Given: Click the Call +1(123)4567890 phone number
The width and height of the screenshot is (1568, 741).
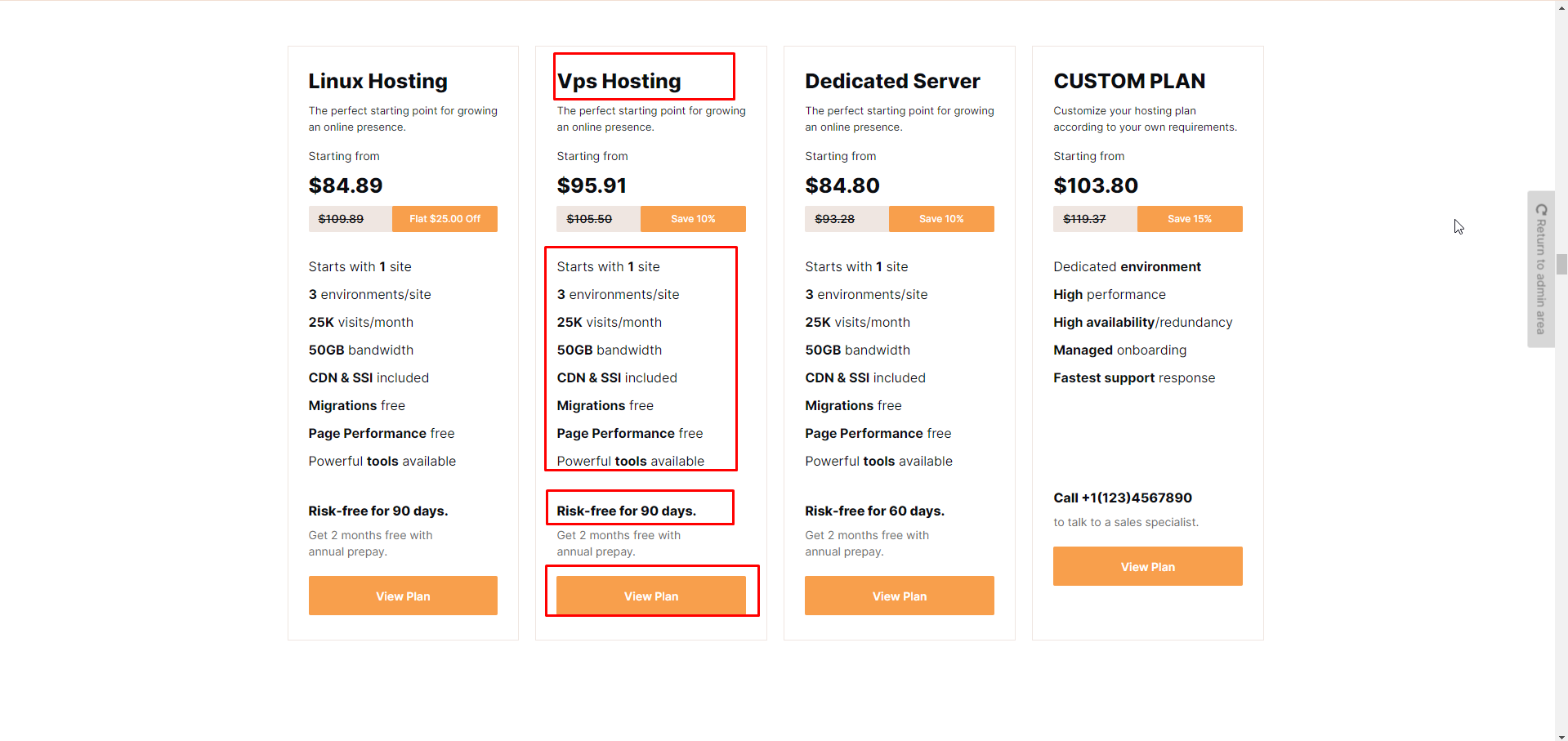Looking at the screenshot, I should [1122, 498].
